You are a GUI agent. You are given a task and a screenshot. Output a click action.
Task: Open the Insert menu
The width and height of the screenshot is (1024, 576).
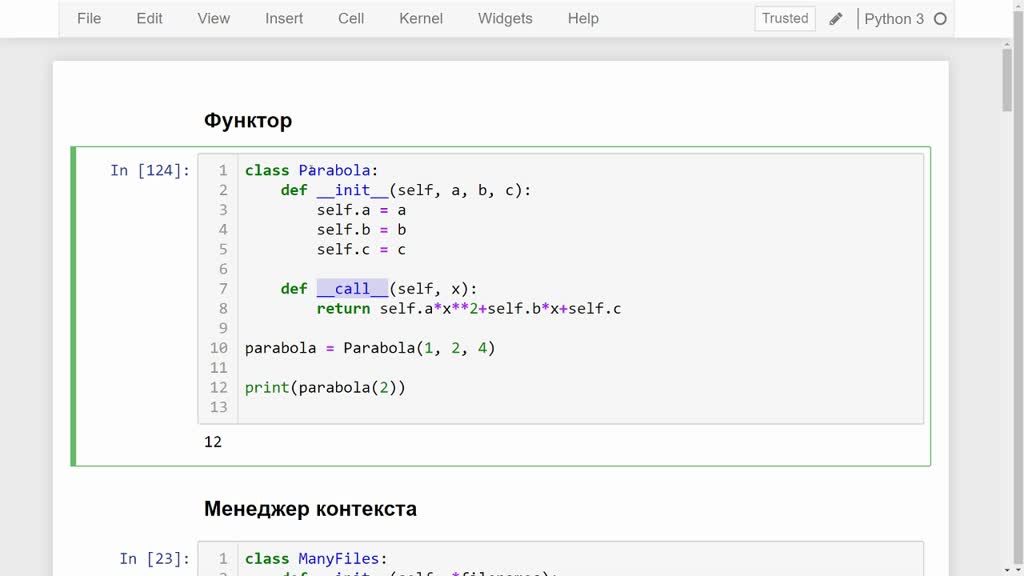284,18
